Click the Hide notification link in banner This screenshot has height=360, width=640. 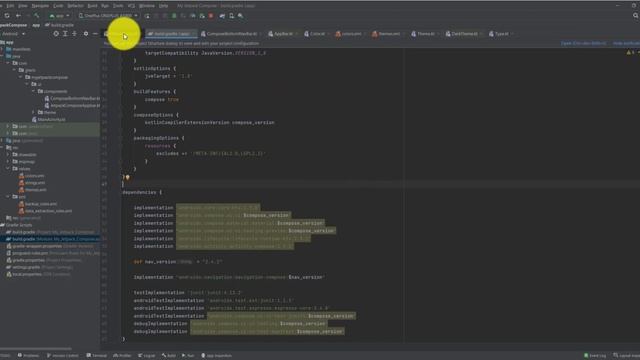(x=627, y=43)
